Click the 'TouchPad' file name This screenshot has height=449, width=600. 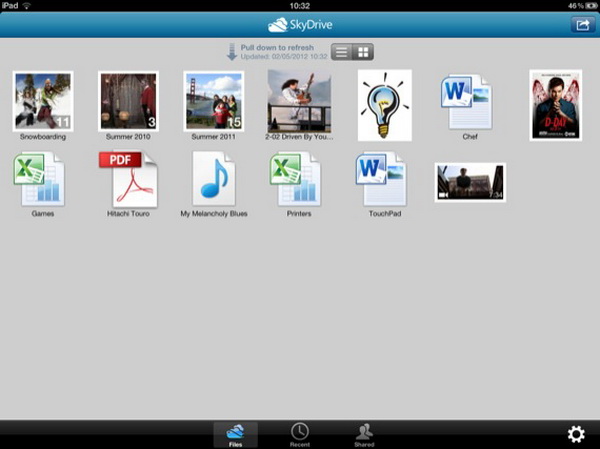(385, 214)
